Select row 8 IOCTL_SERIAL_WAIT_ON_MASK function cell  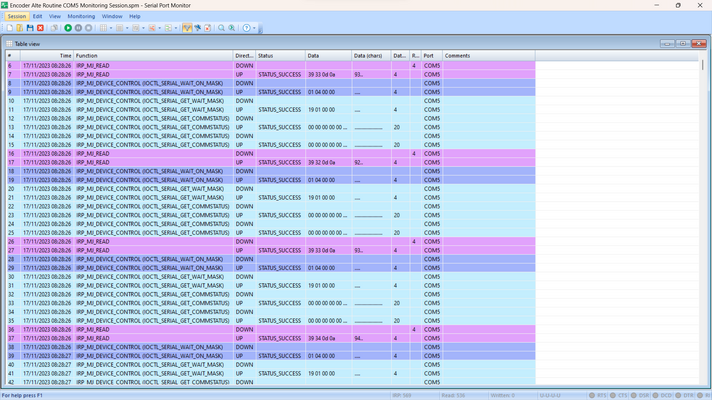coord(153,83)
